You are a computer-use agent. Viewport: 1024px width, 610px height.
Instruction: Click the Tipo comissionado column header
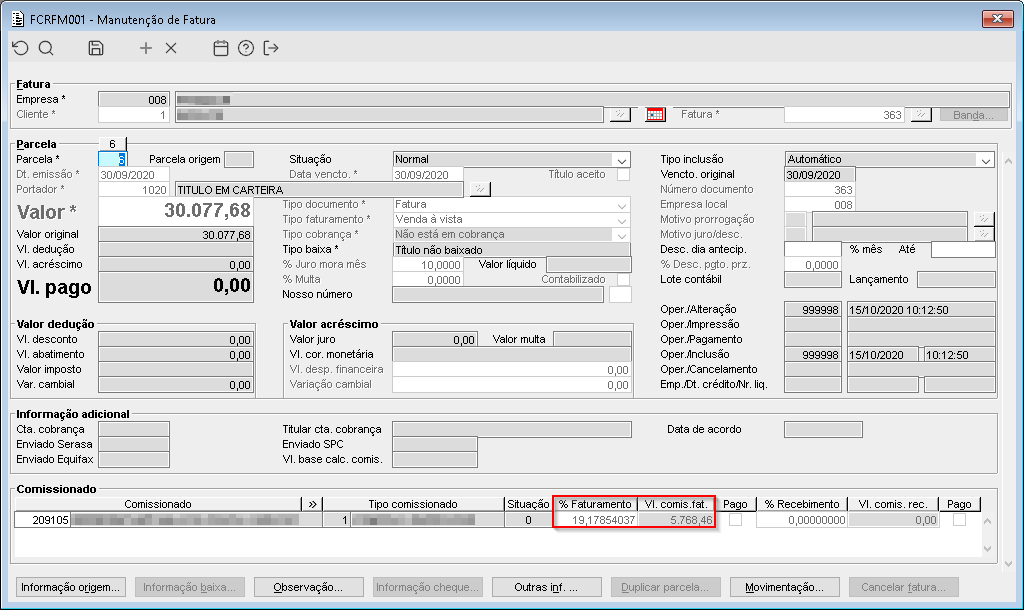413,504
